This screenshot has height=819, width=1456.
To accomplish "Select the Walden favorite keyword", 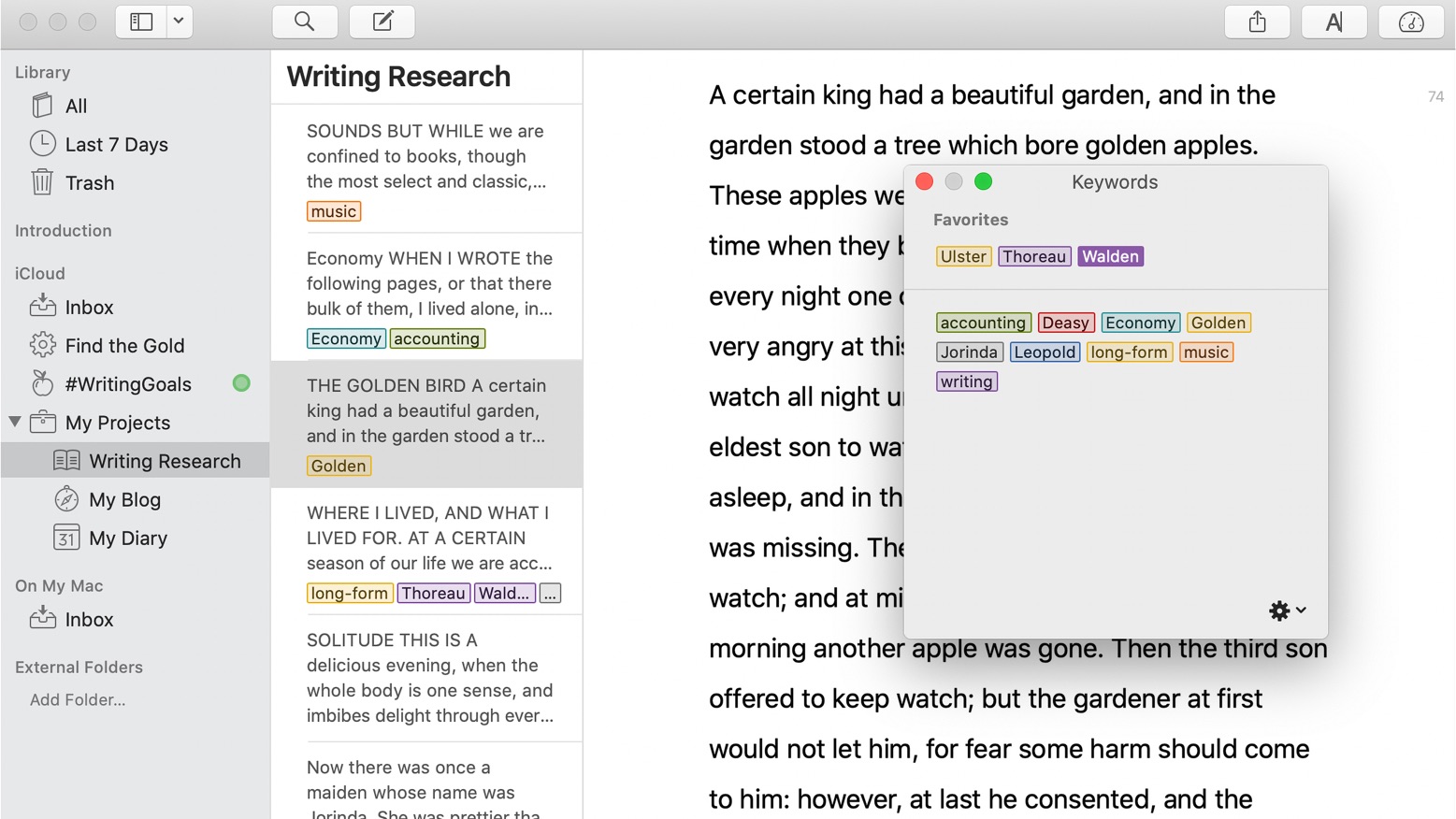I will point(1110,256).
